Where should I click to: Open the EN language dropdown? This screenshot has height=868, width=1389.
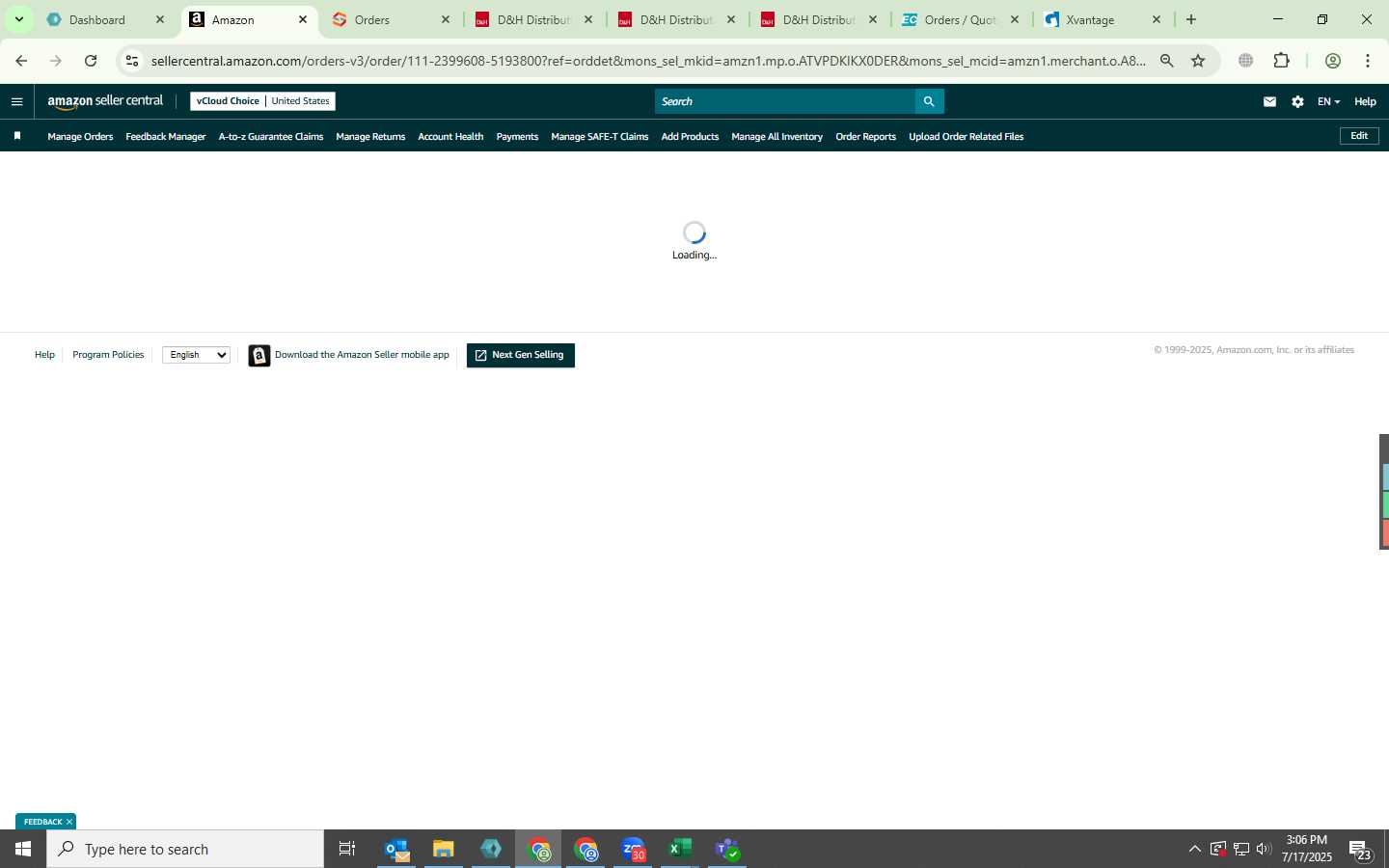coord(1328,101)
